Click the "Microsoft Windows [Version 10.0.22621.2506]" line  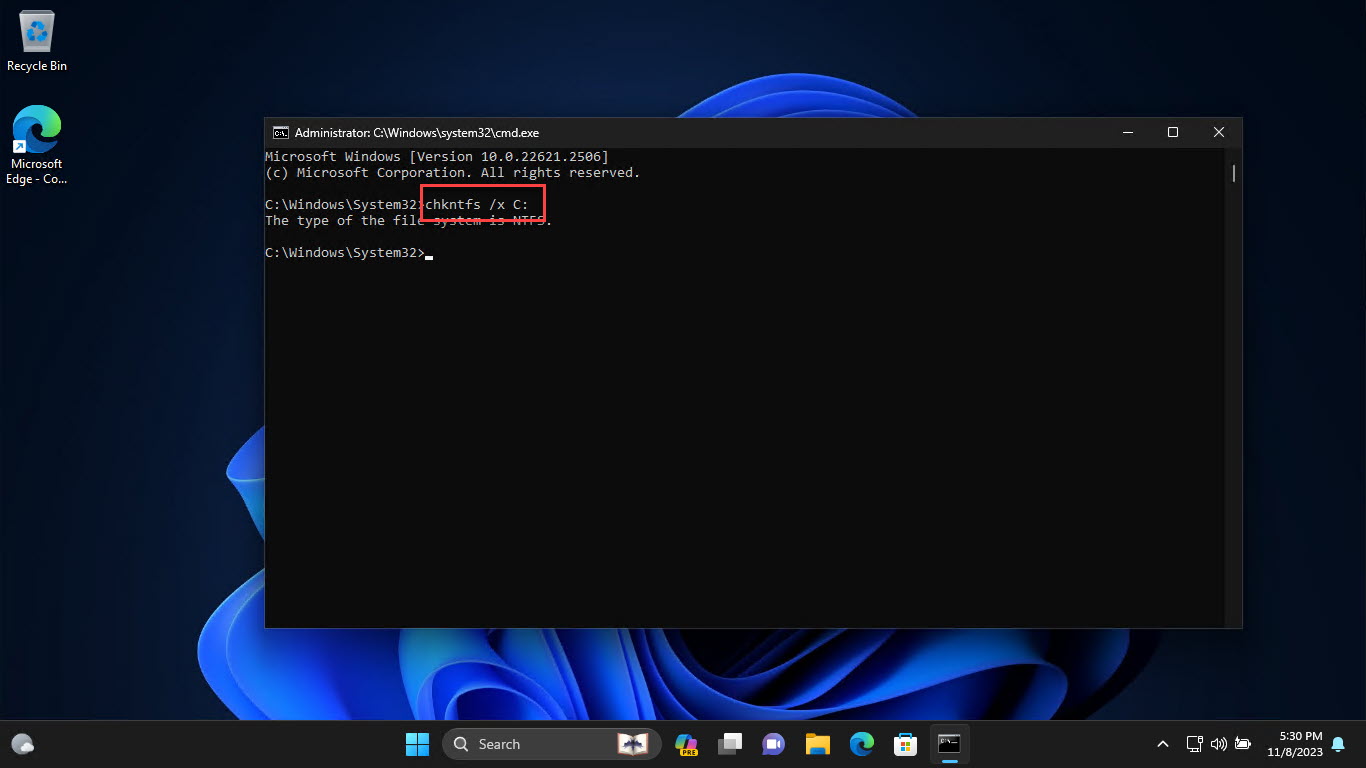coord(437,157)
